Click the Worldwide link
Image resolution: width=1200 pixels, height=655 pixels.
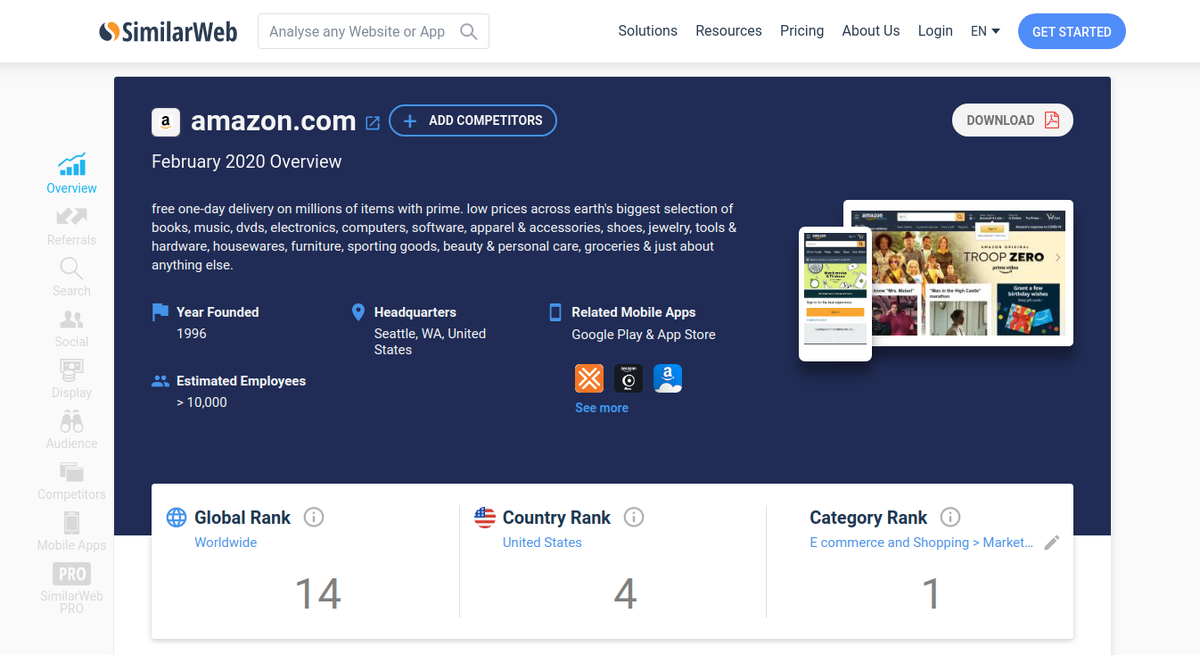pyautogui.click(x=226, y=542)
